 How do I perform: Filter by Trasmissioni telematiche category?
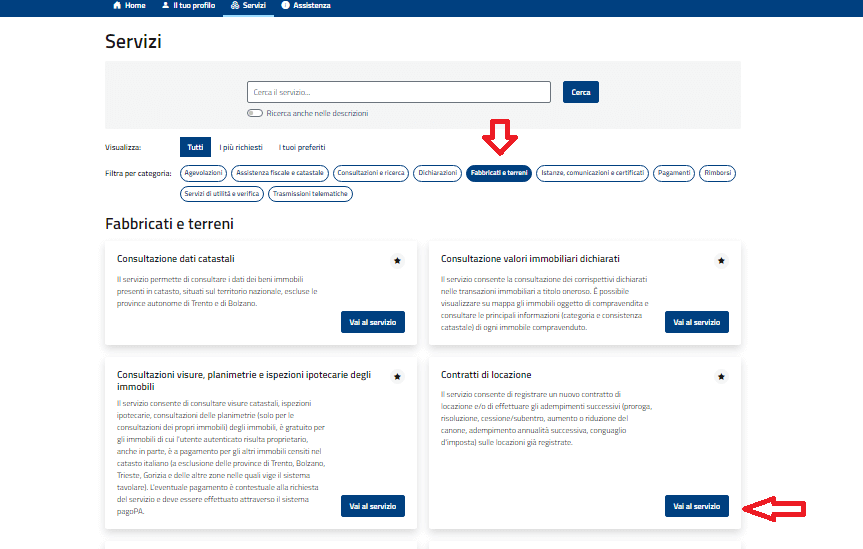[x=310, y=194]
